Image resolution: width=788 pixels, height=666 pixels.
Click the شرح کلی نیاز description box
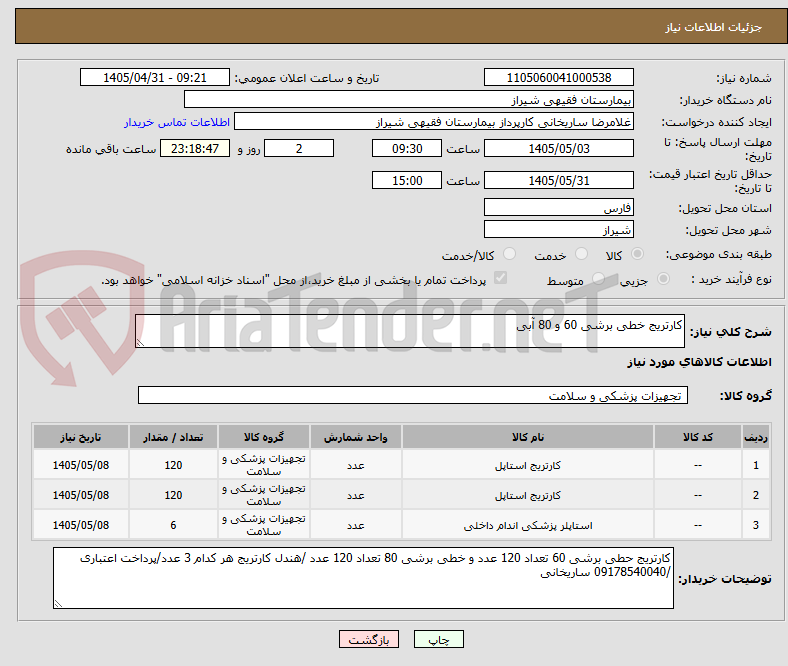point(410,331)
